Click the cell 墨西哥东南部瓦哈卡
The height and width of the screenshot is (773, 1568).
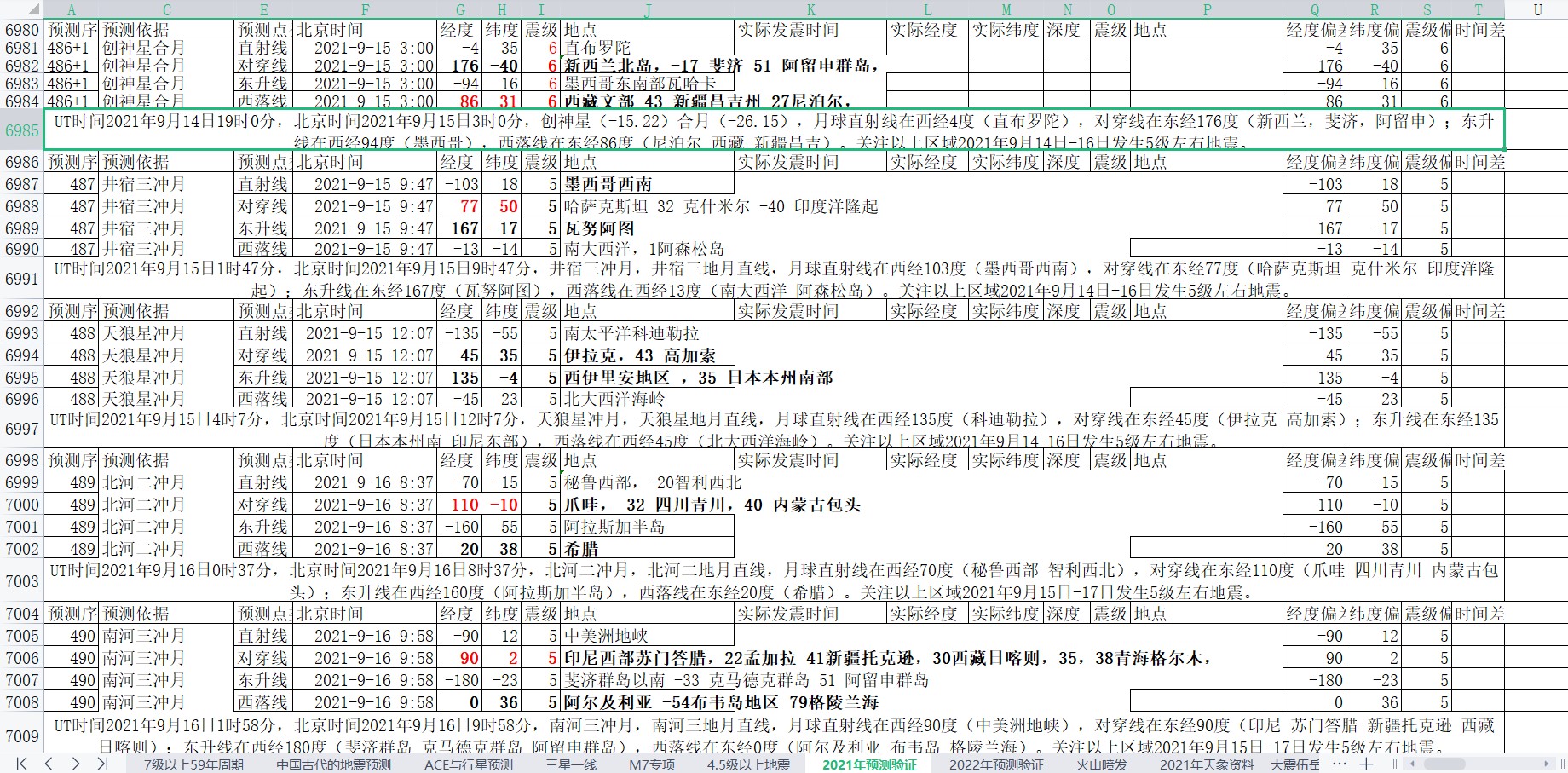(648, 84)
